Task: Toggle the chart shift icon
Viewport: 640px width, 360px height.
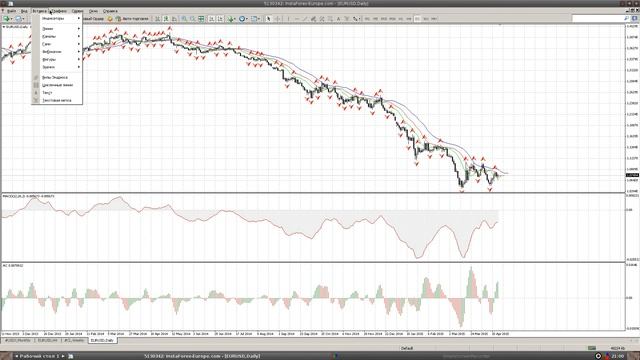Action: 220,18
